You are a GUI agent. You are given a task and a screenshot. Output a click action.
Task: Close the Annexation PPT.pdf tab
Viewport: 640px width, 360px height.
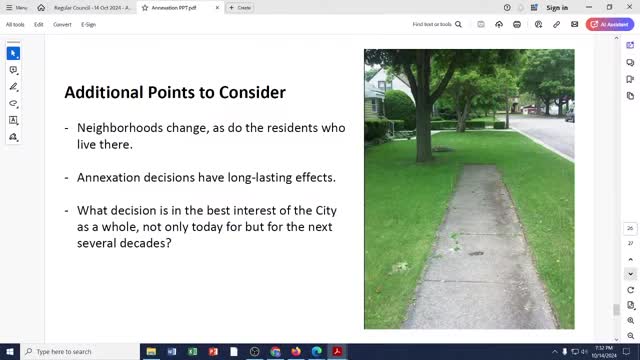click(217, 8)
